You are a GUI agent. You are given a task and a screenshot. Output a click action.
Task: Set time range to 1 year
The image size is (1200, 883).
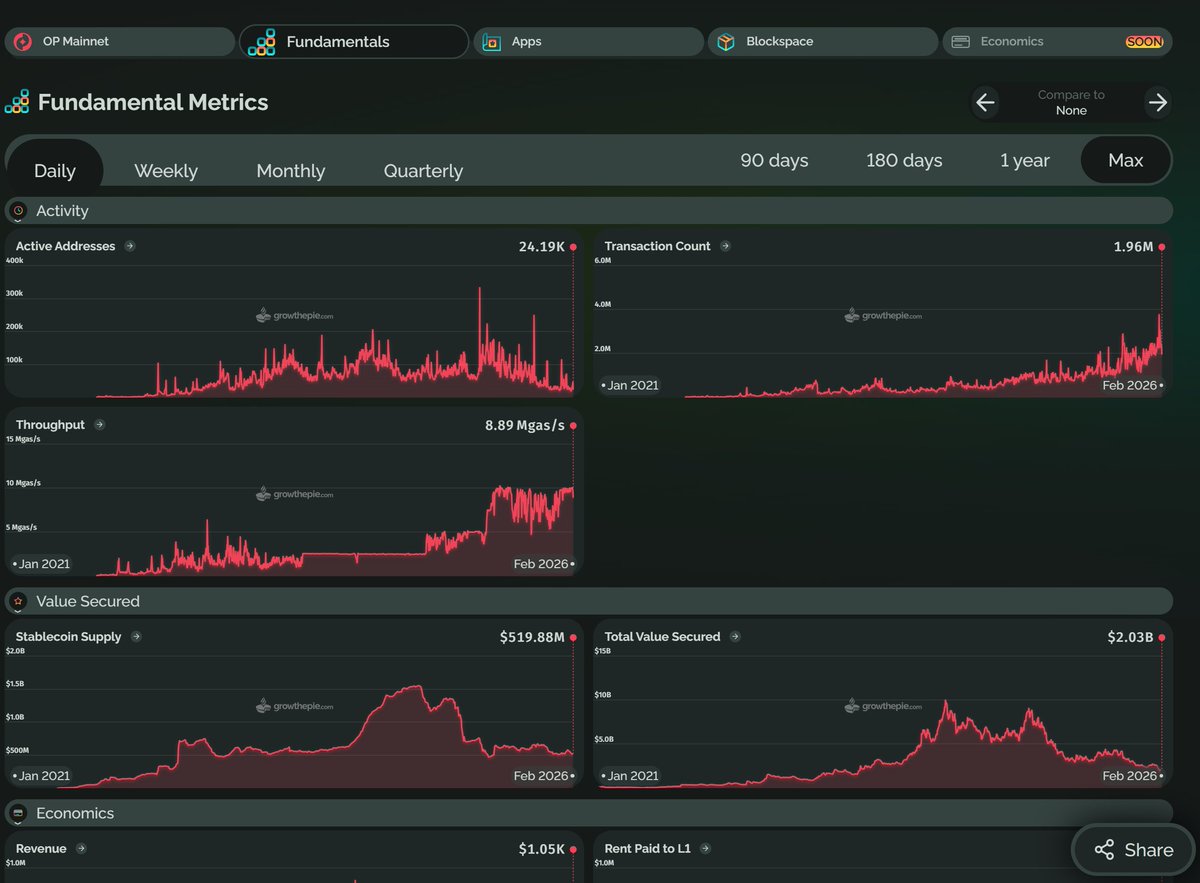click(x=1025, y=160)
